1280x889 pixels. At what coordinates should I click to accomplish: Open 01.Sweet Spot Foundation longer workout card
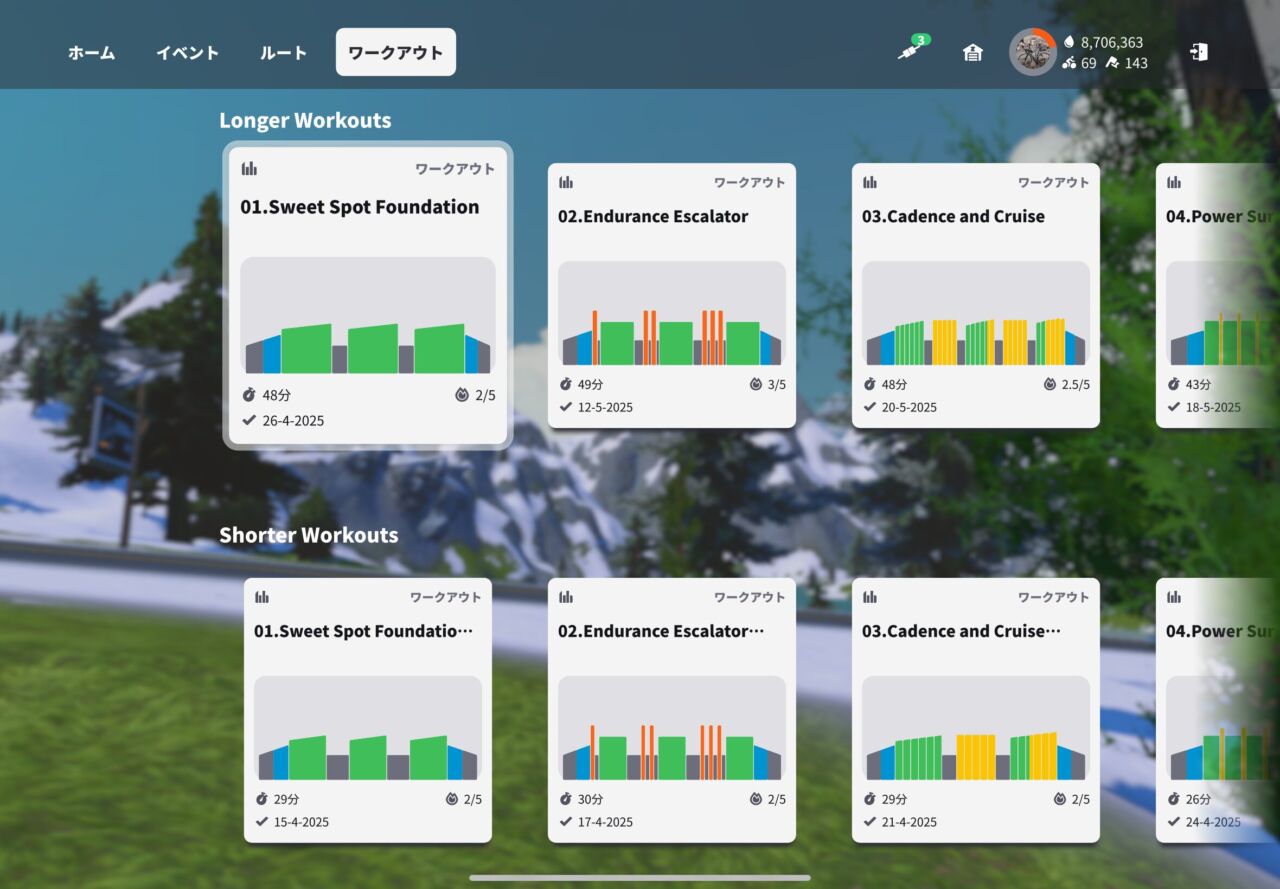[x=368, y=296]
